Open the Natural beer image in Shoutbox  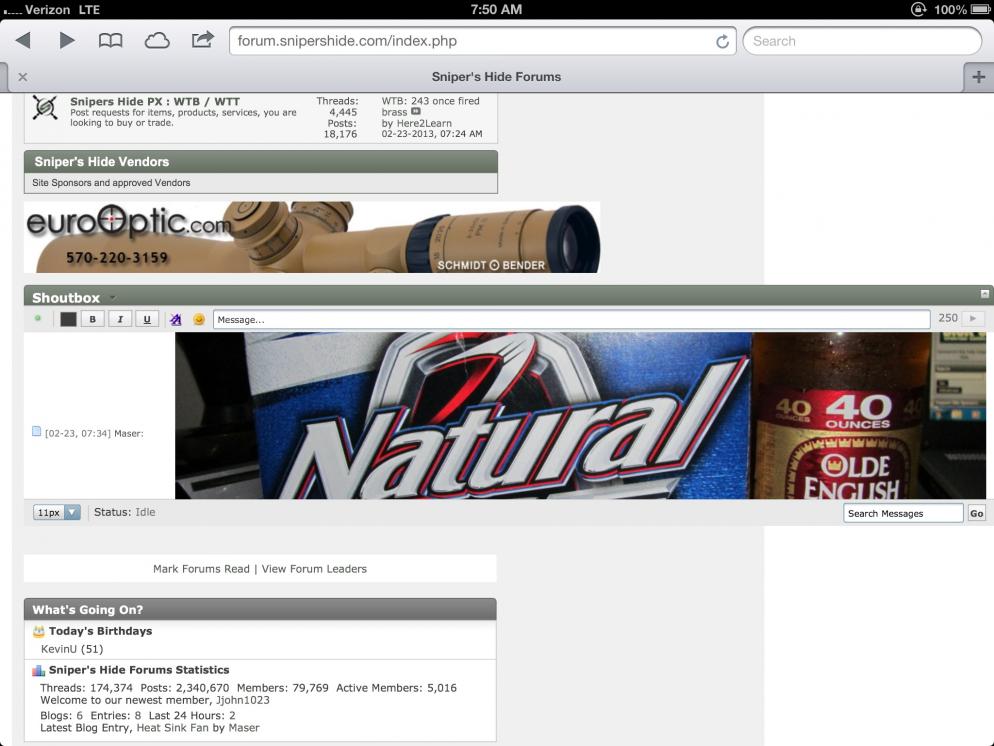(580, 416)
